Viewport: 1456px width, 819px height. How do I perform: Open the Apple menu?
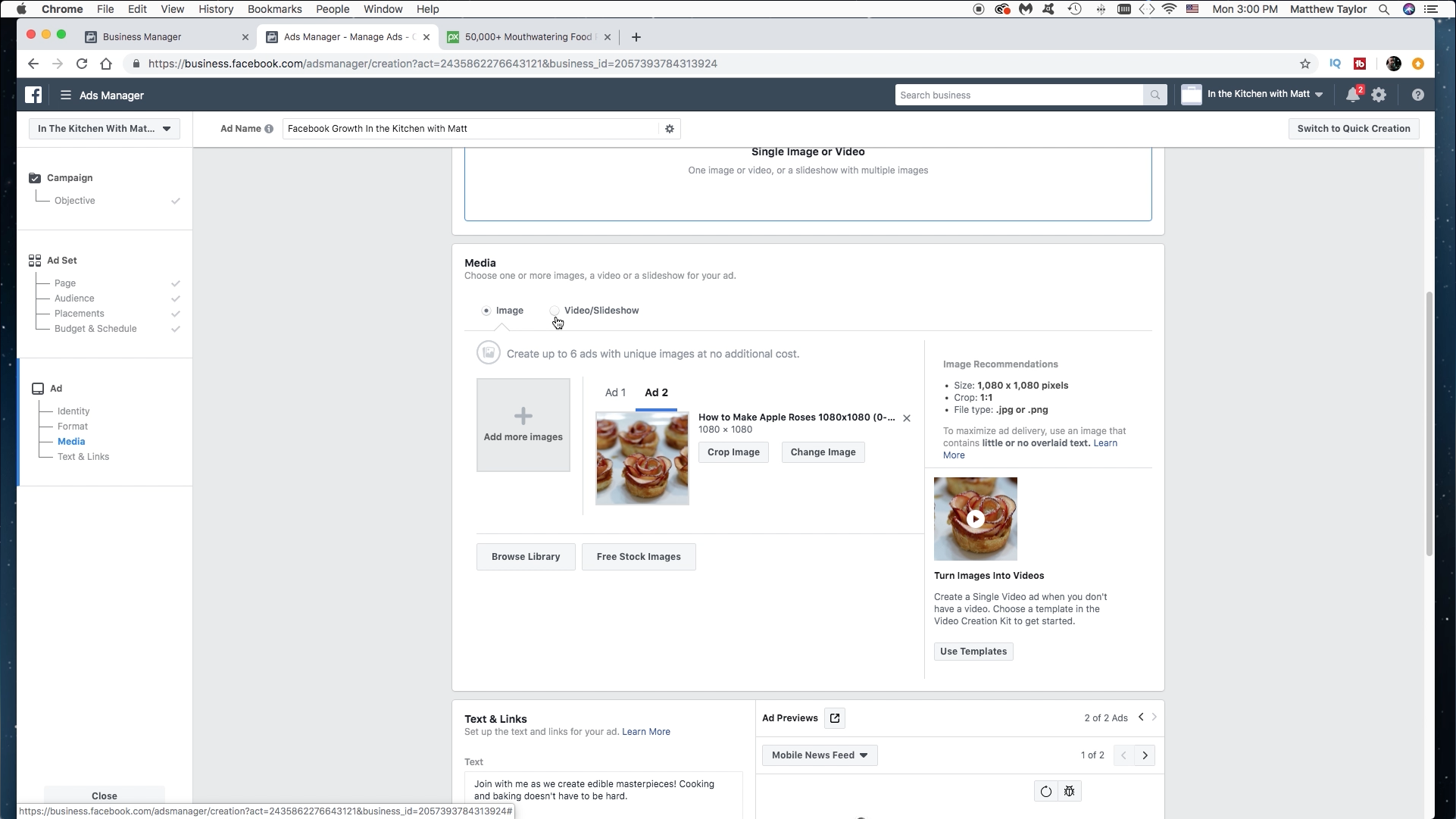(x=21, y=9)
